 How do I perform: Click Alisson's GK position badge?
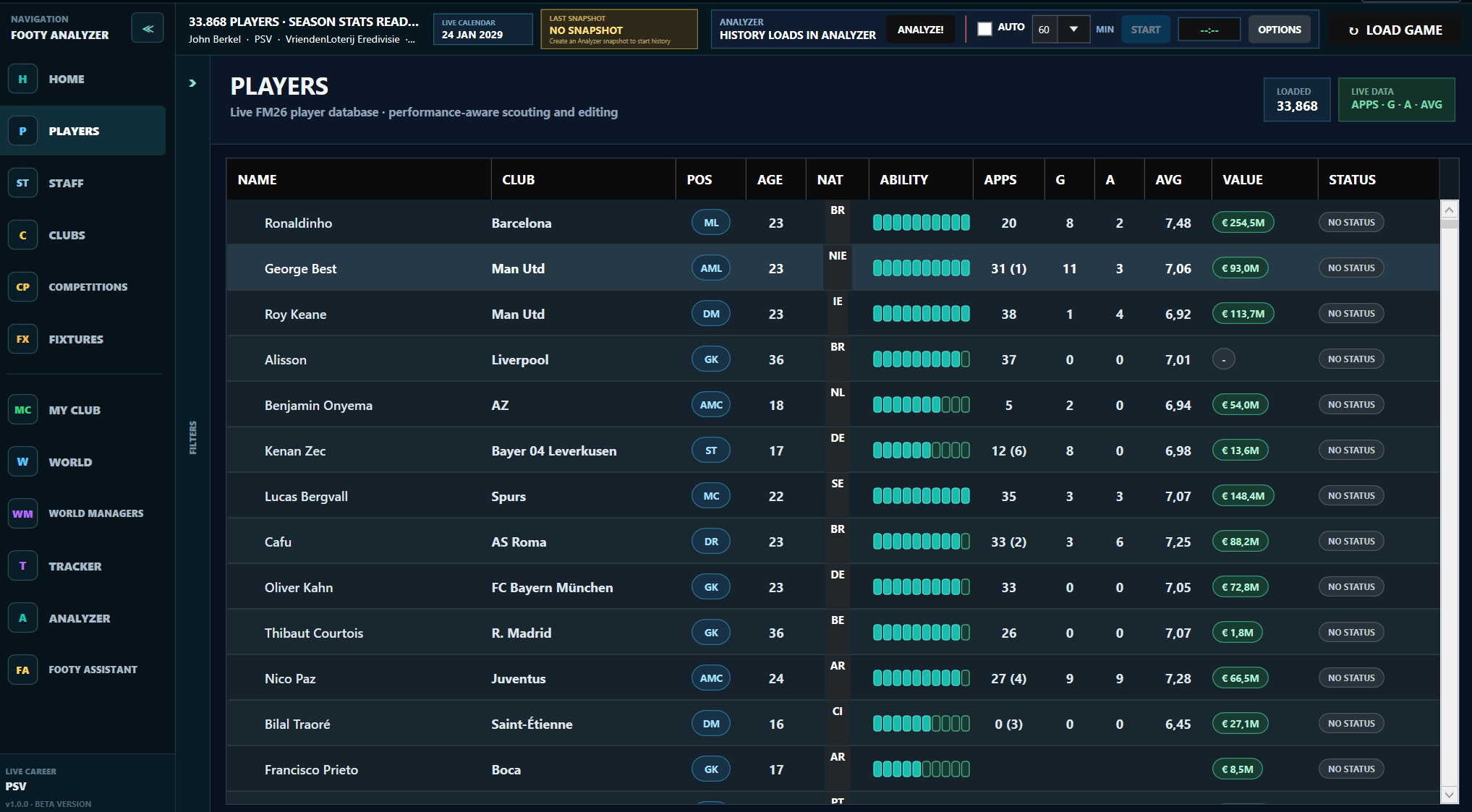[711, 359]
